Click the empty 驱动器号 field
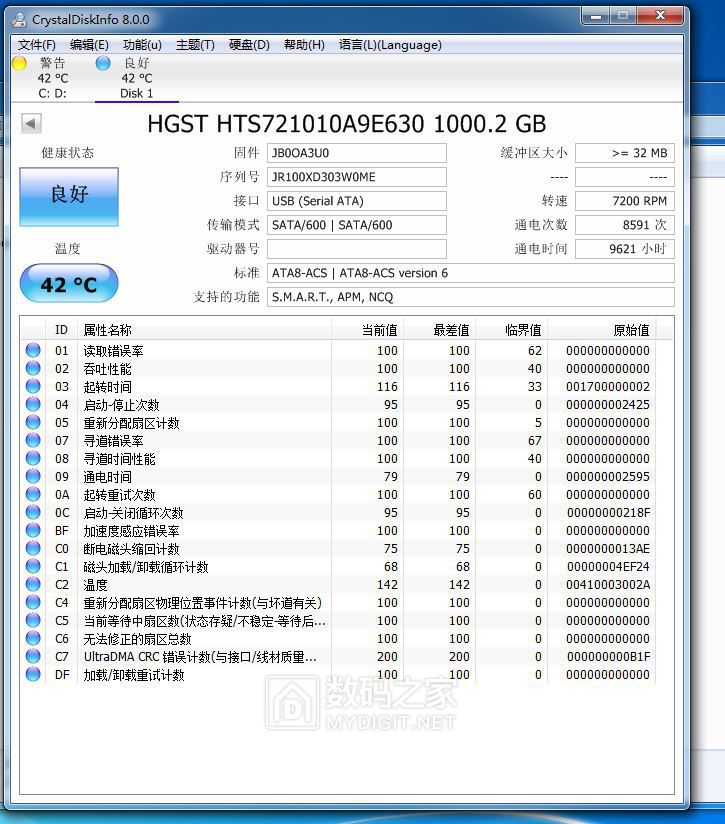 point(357,249)
